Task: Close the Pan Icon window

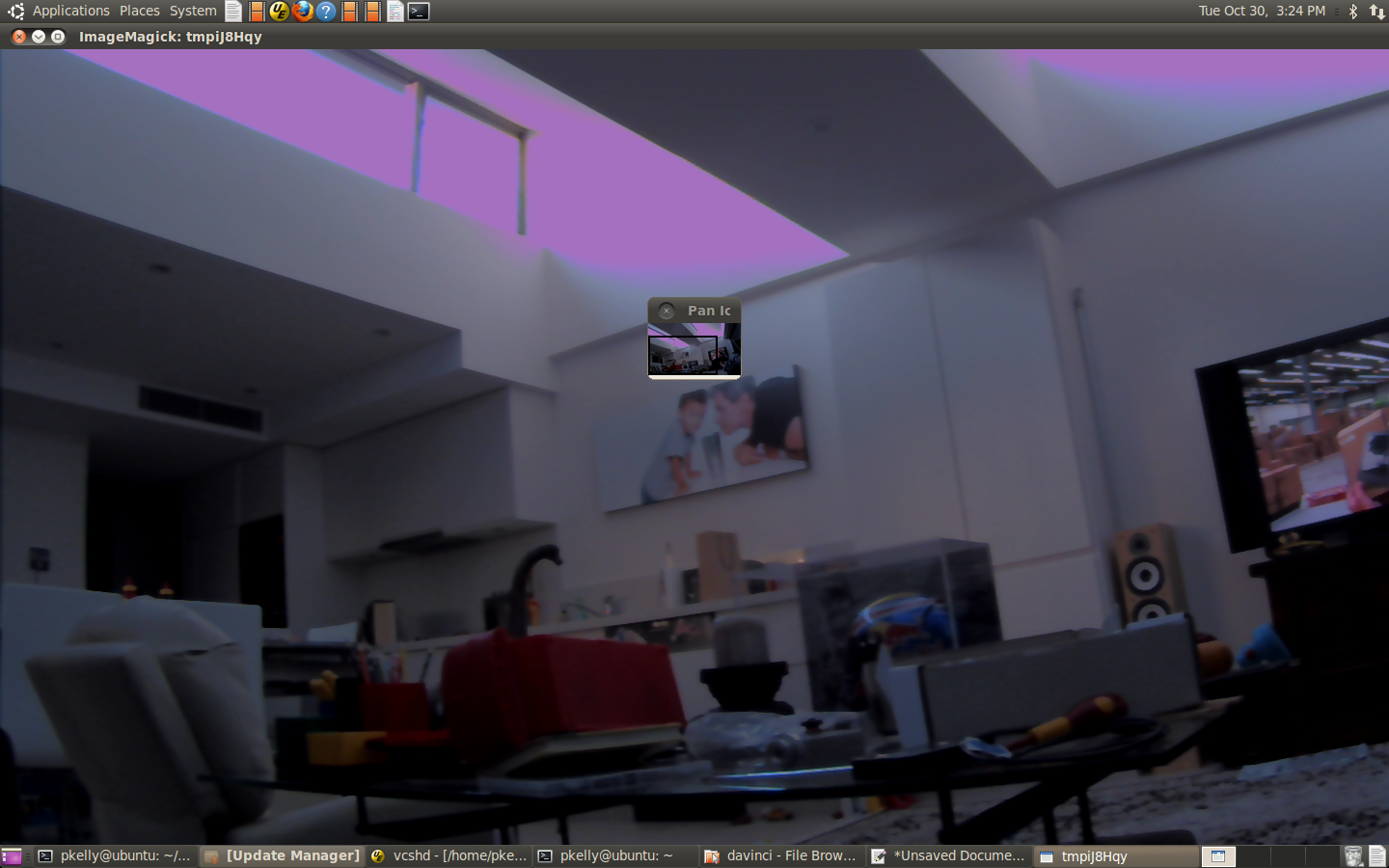Action: pos(667,311)
